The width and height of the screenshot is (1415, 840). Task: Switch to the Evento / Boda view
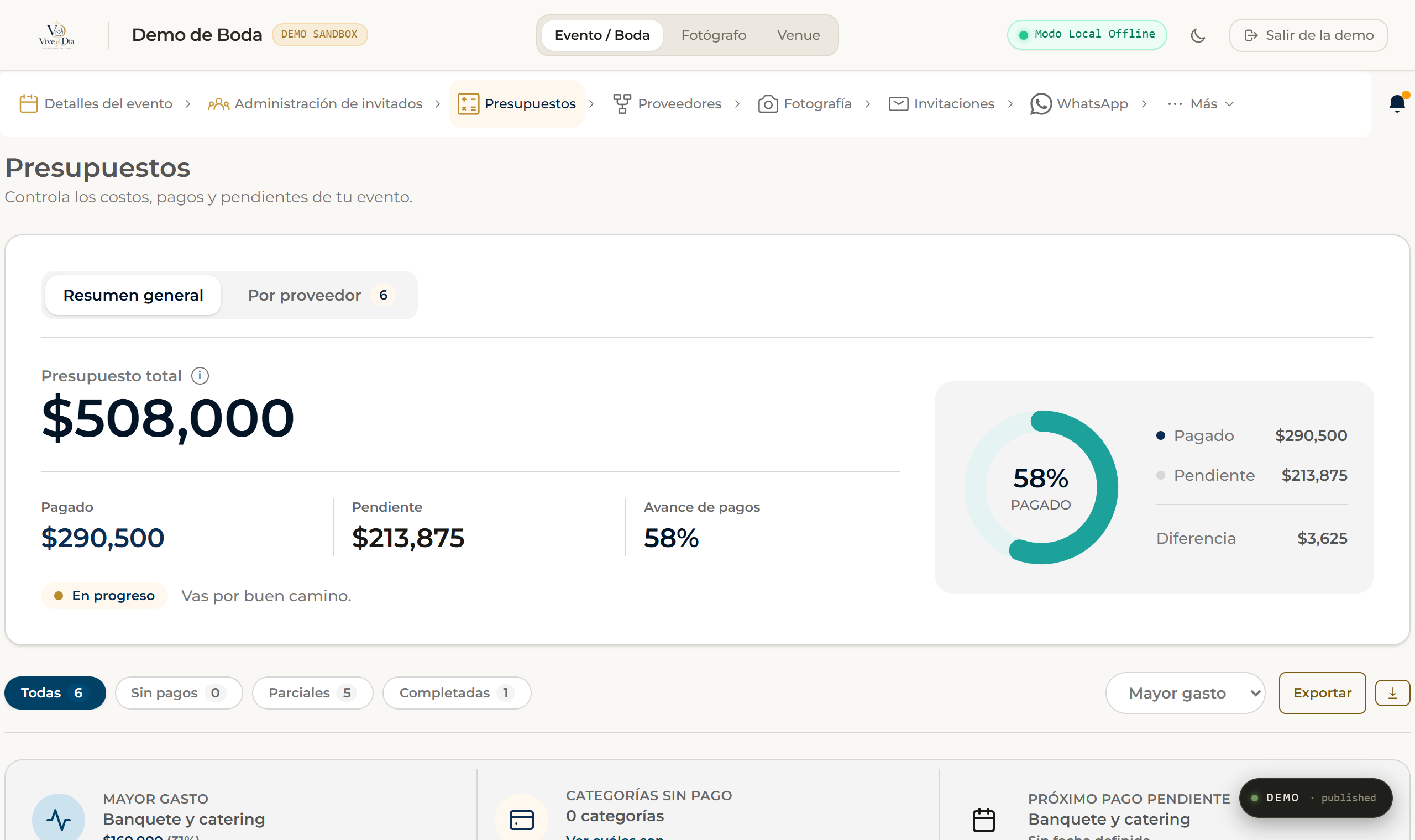point(602,35)
